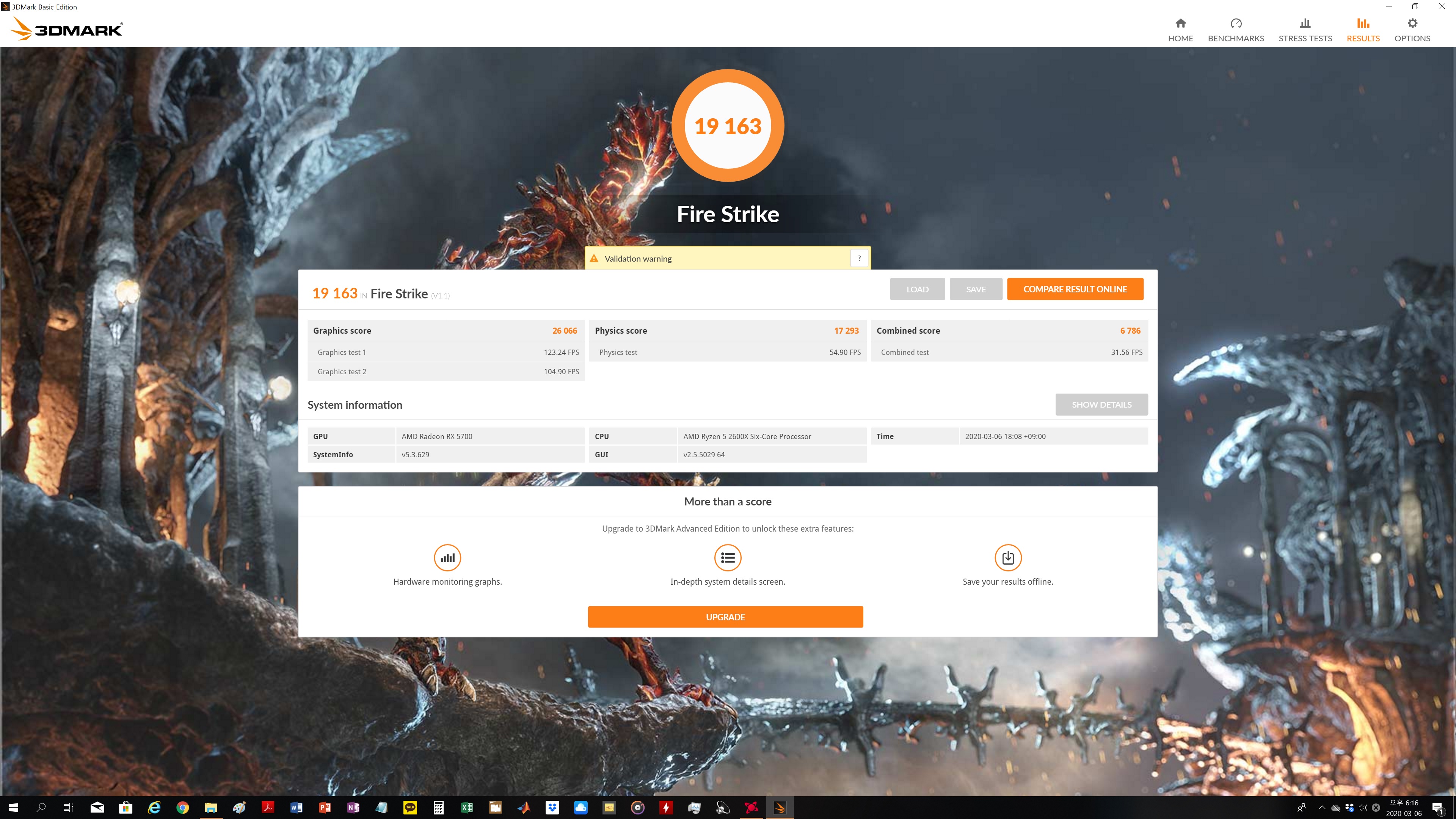
Task: Click the Results tab
Action: [x=1363, y=30]
